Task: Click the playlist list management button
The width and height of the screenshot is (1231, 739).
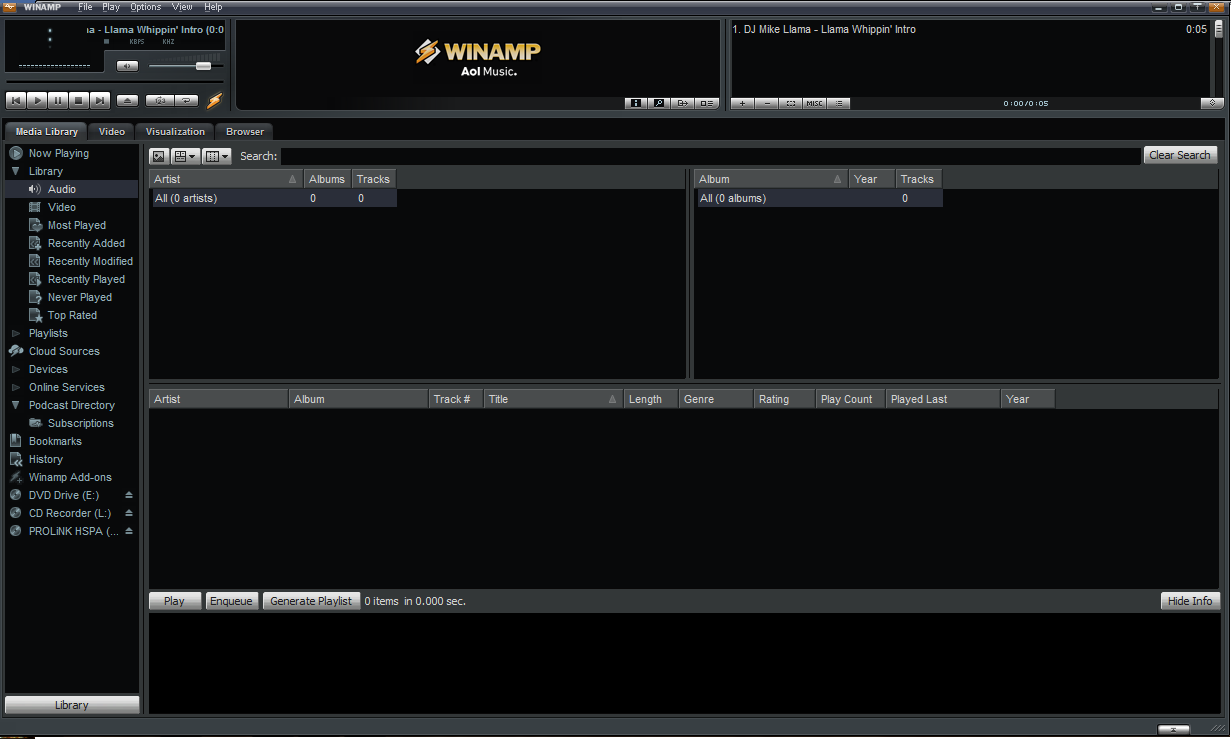Action: click(839, 103)
